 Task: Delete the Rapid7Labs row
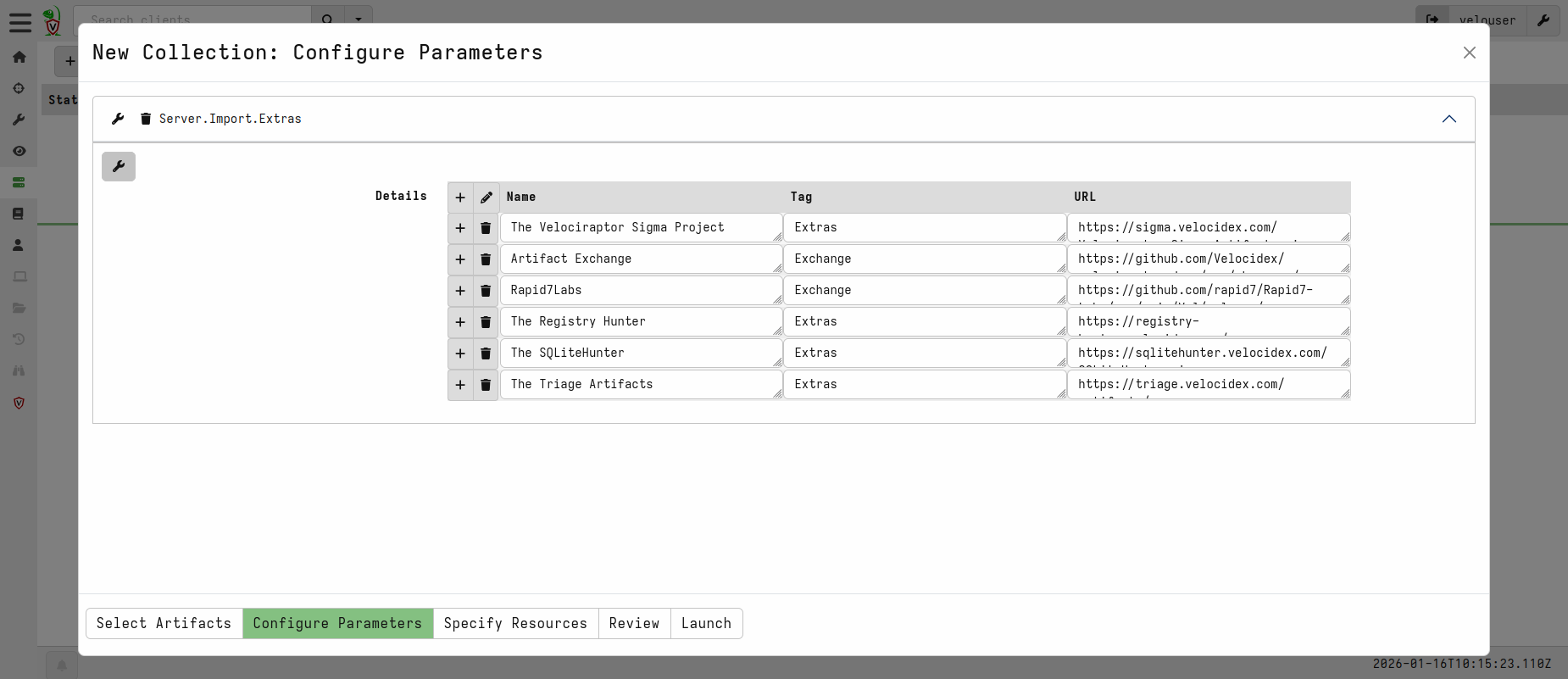pyautogui.click(x=486, y=291)
